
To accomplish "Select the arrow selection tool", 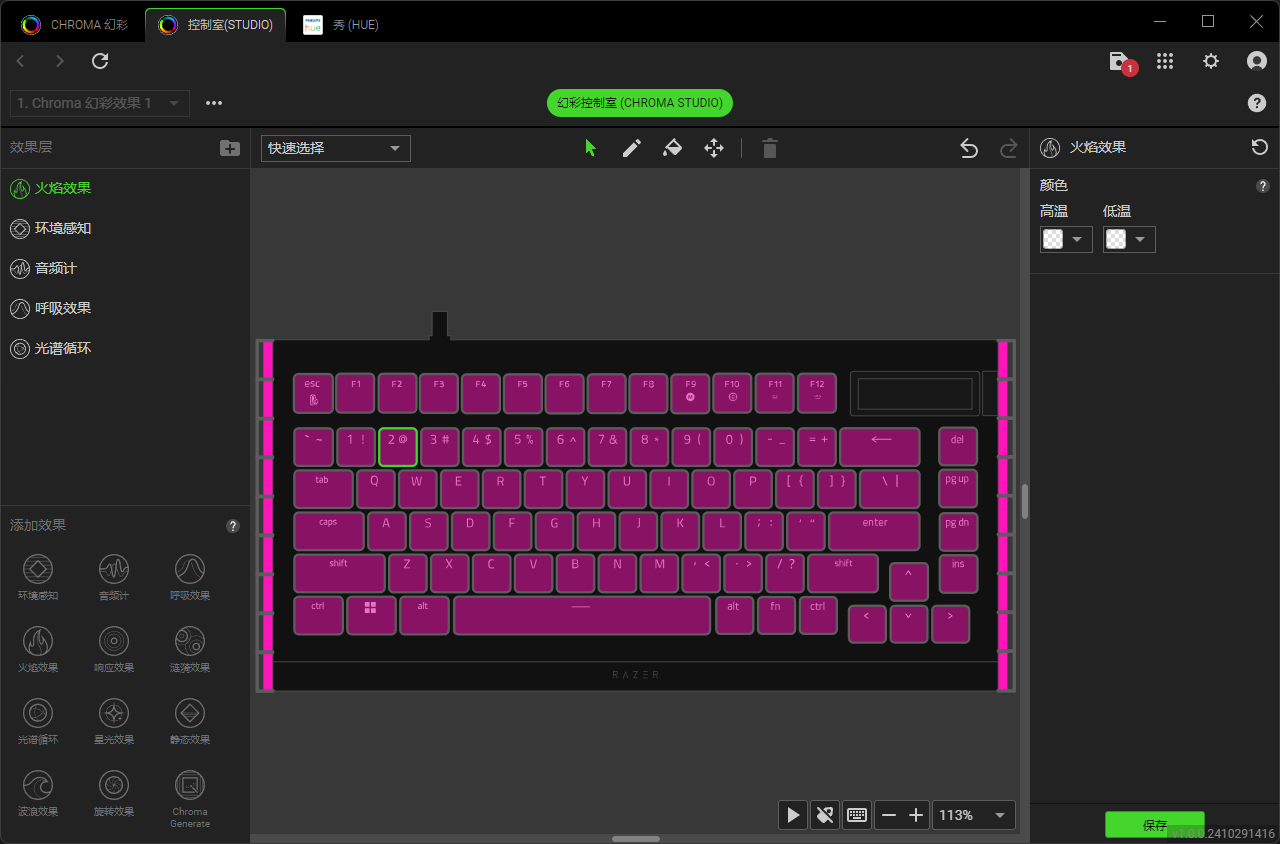I will (x=590, y=148).
